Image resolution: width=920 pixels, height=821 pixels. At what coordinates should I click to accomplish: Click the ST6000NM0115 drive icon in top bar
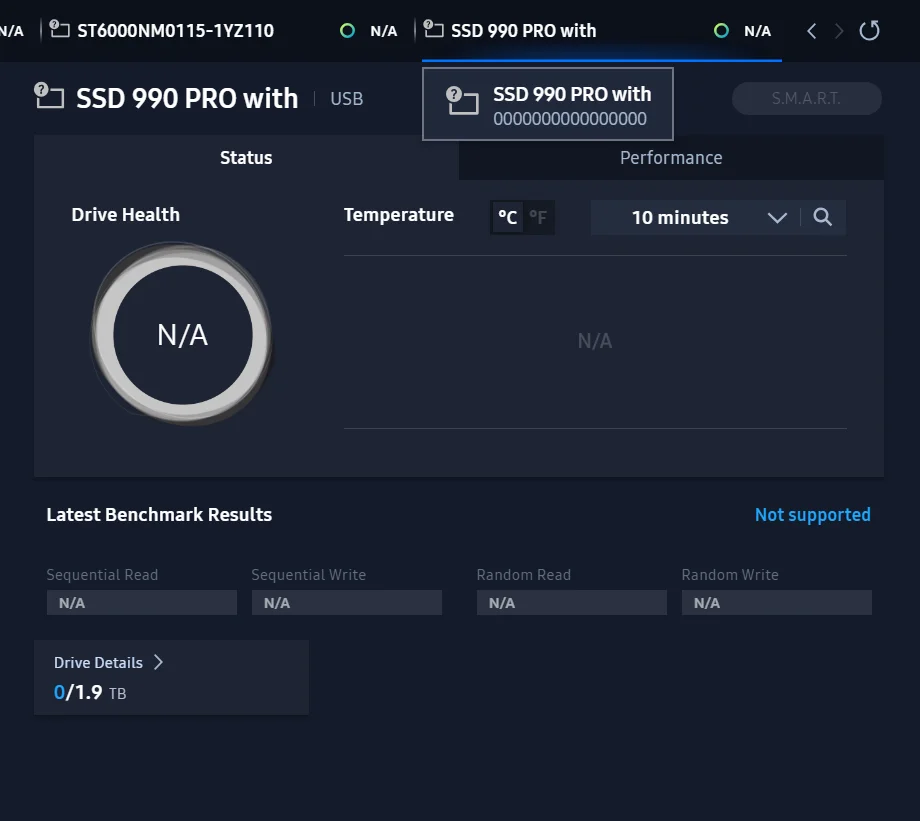click(x=60, y=29)
